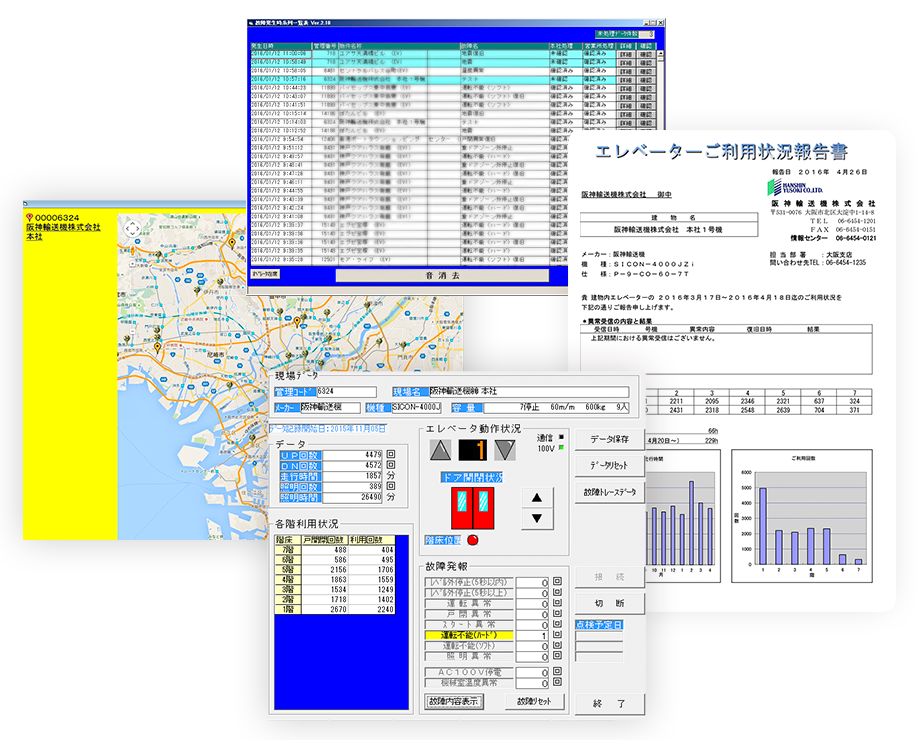Viewport: 920px width, 740px height.
Task: Click the fault list scrollbar up arrow
Action: [661, 54]
